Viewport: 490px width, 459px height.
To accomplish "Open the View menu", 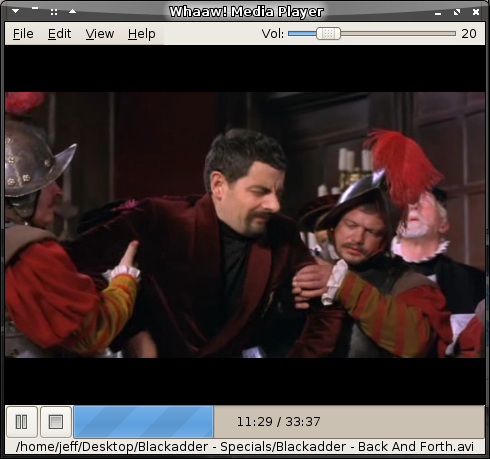I will pyautogui.click(x=100, y=34).
